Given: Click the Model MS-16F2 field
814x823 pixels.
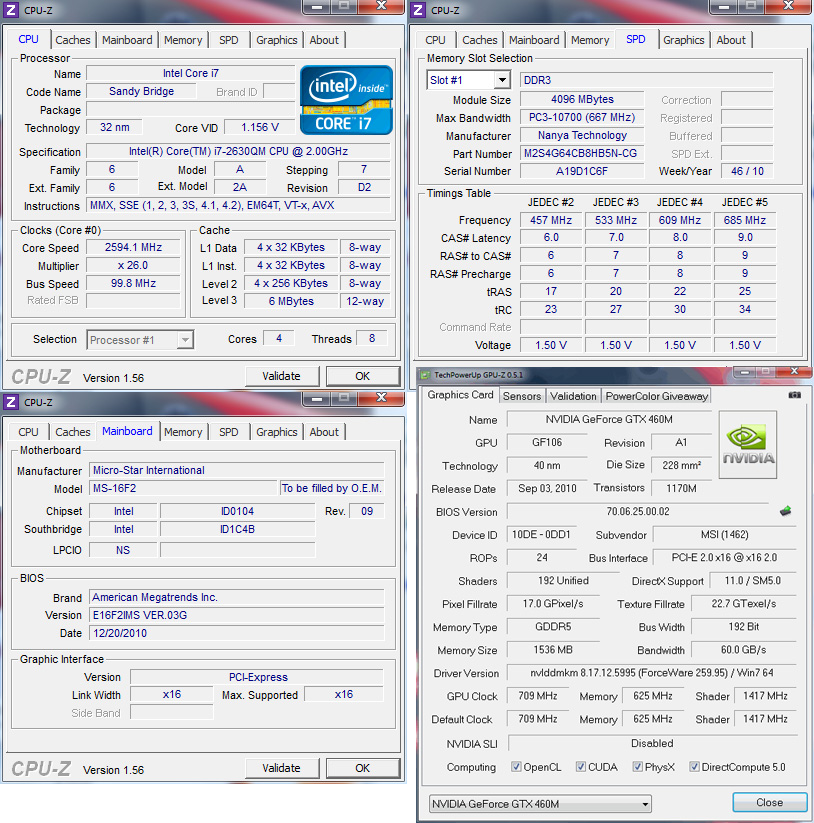Looking at the screenshot, I should coord(183,488).
